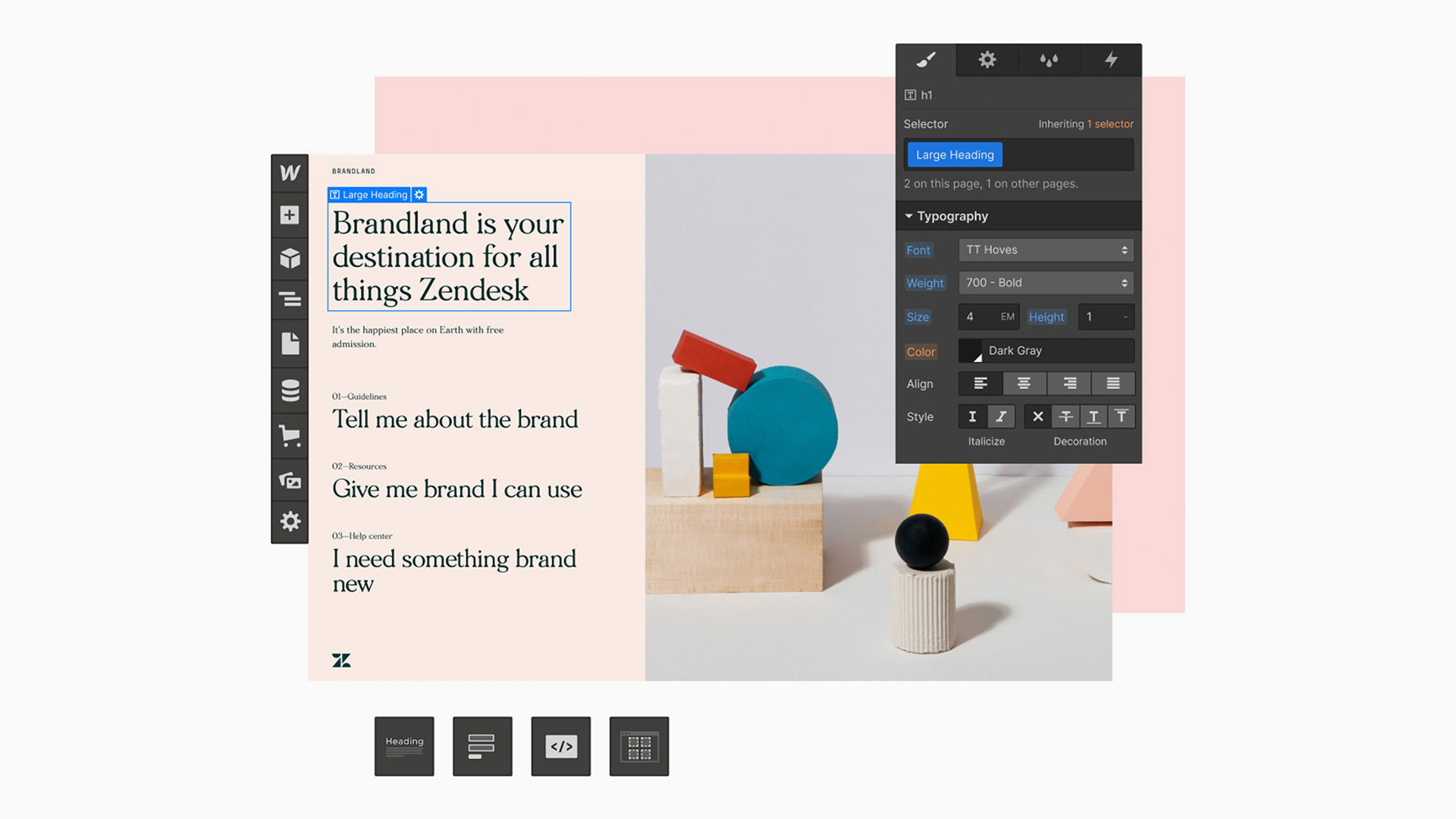
Task: Enable the italic style button
Action: 1001,416
